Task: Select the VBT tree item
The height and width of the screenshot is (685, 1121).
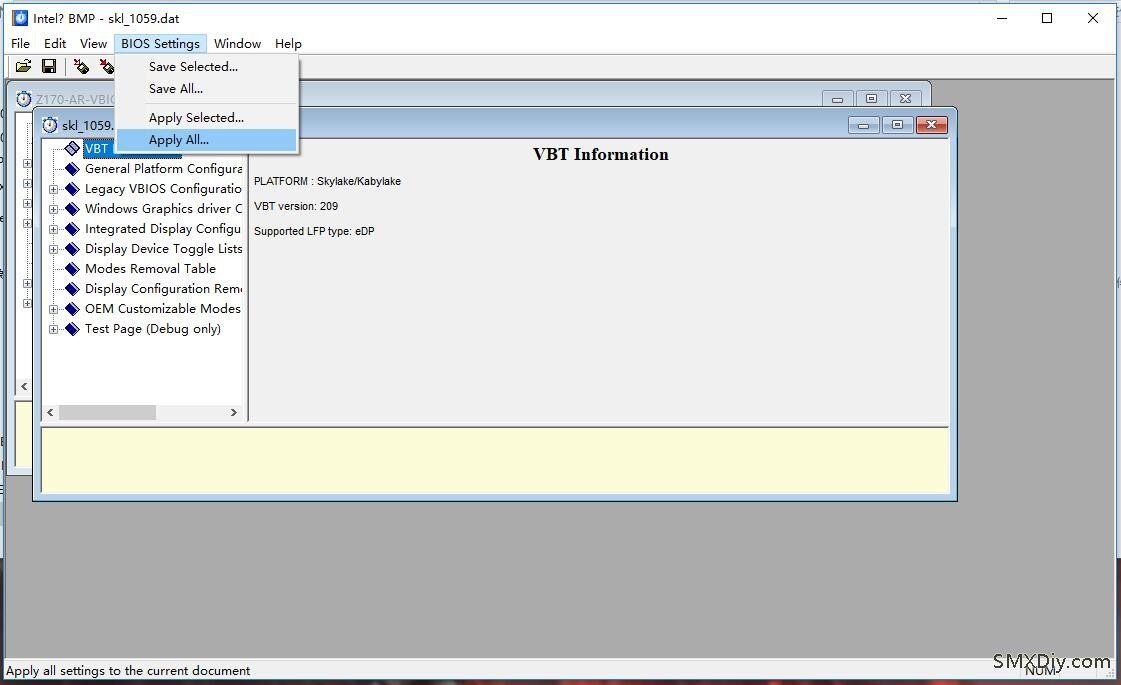Action: coord(97,149)
